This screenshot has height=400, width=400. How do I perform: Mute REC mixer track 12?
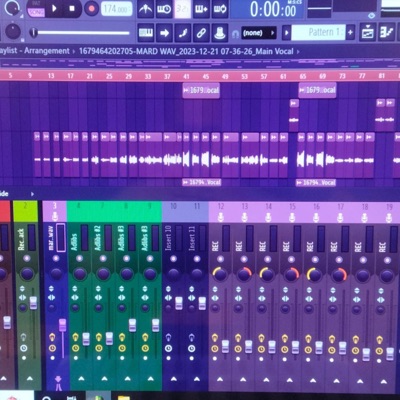pos(220,259)
